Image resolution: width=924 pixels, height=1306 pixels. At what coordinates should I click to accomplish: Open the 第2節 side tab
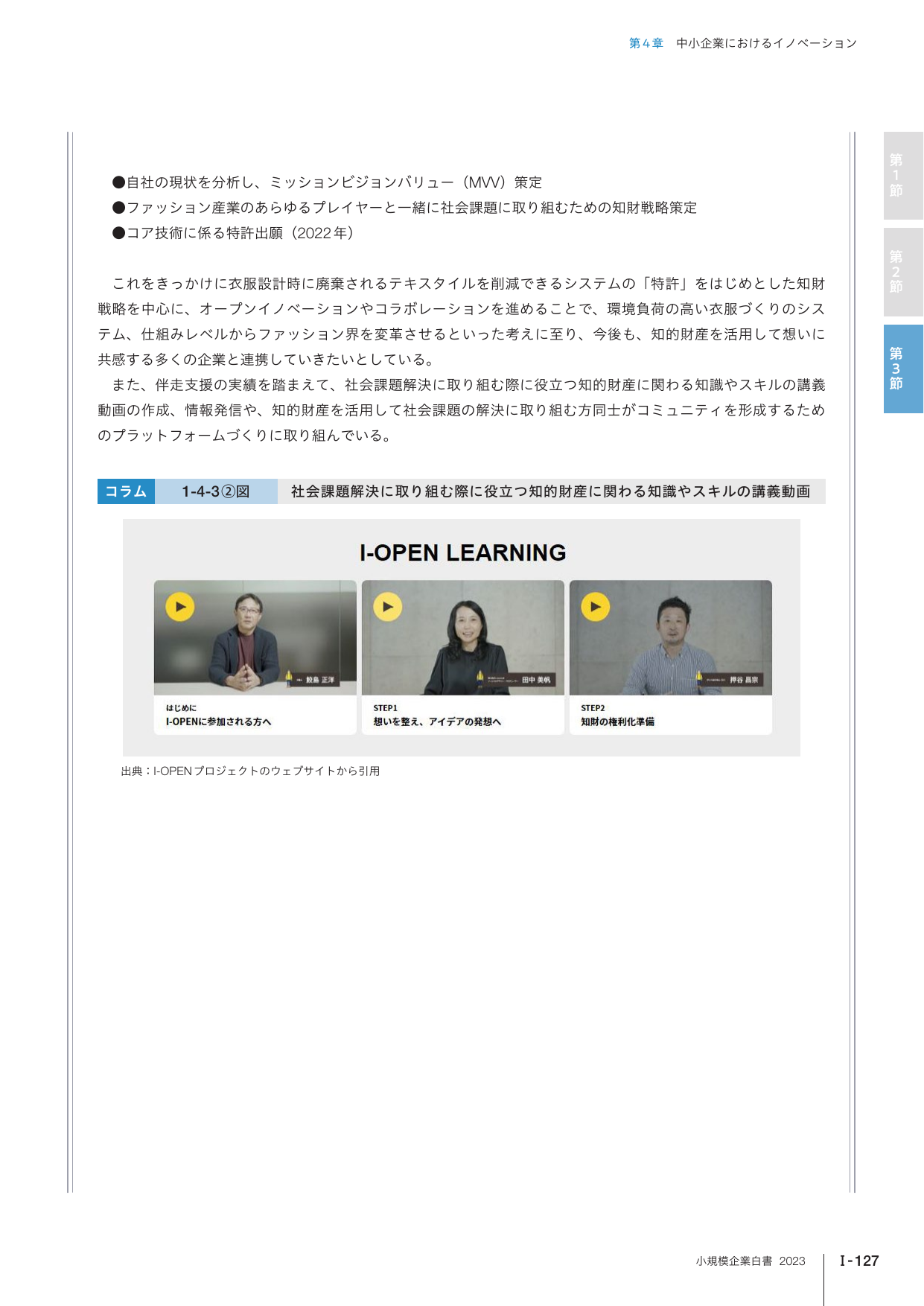pyautogui.click(x=903, y=272)
